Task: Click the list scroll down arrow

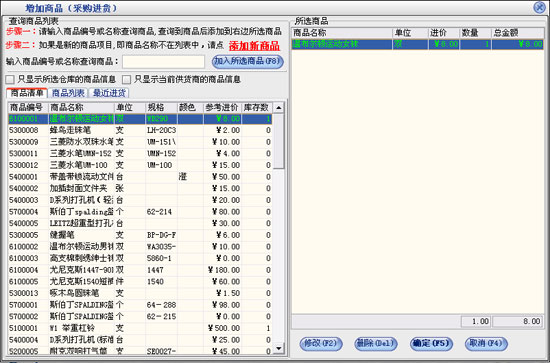Action: (x=279, y=348)
